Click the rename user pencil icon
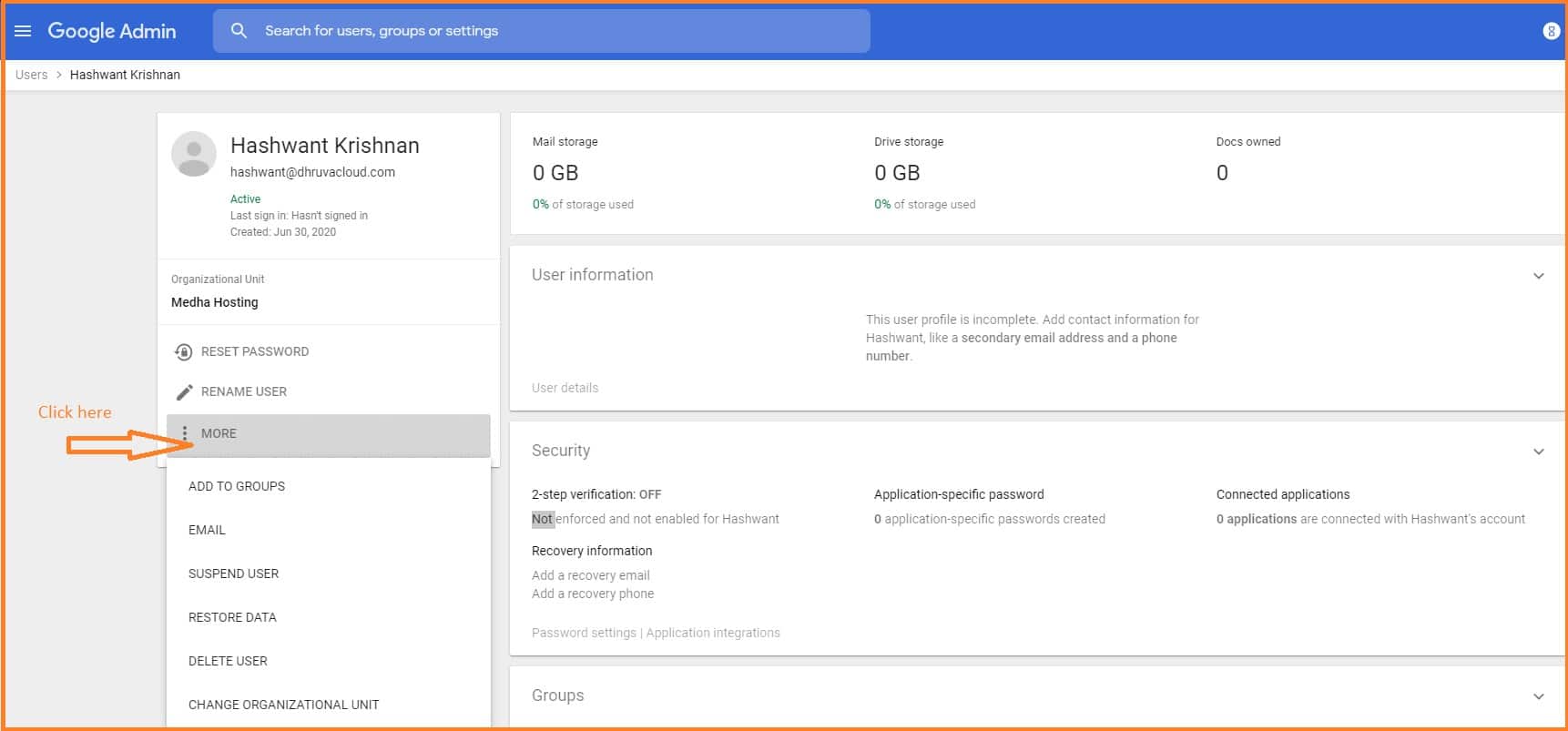The width and height of the screenshot is (1568, 731). click(x=184, y=392)
